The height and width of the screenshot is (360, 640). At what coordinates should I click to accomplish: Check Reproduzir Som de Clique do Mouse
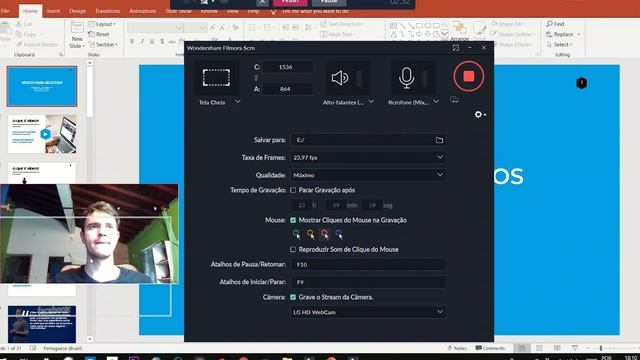293,249
